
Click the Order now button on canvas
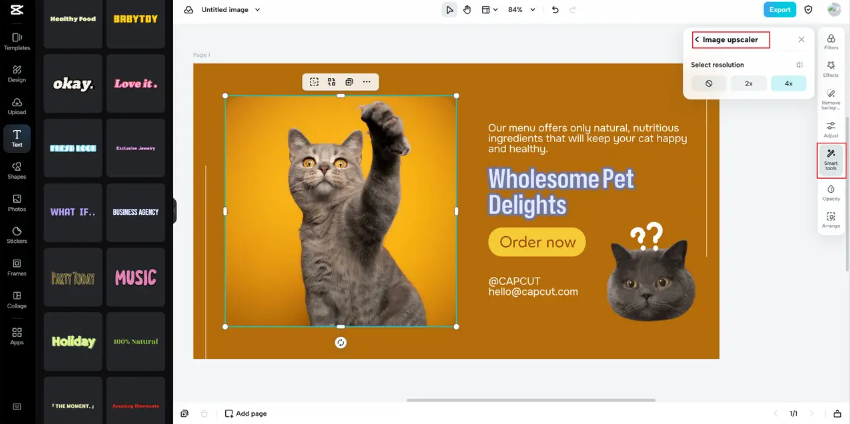click(x=537, y=242)
